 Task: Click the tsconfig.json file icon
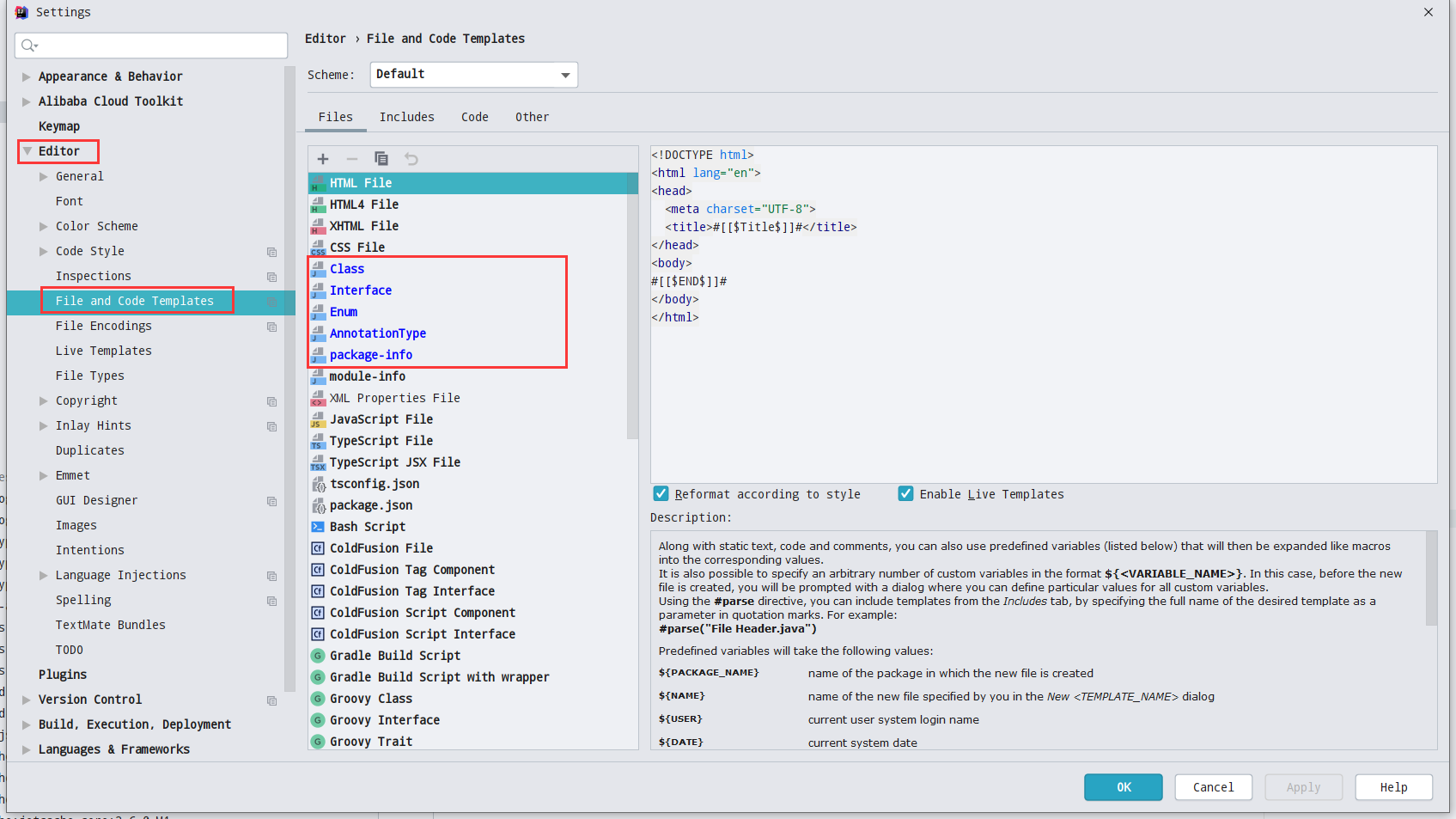(x=318, y=484)
